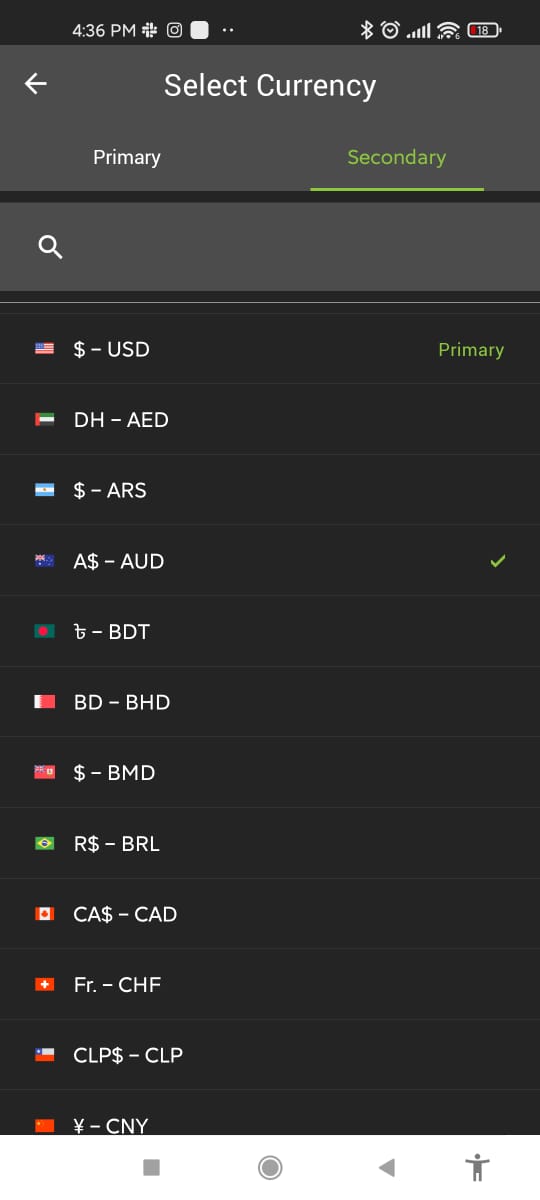
Task: Tap the green checkmark beside AUD
Action: [498, 561]
